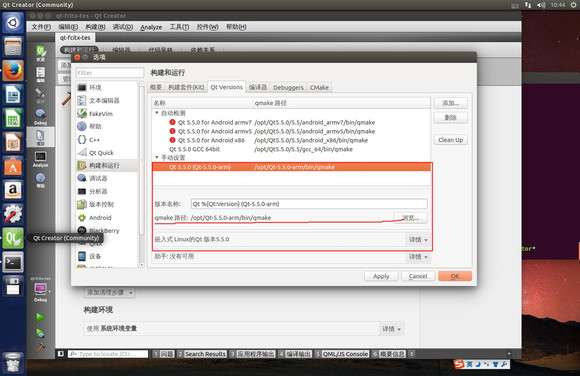Click the Qt Creator launcher icon

[13, 238]
